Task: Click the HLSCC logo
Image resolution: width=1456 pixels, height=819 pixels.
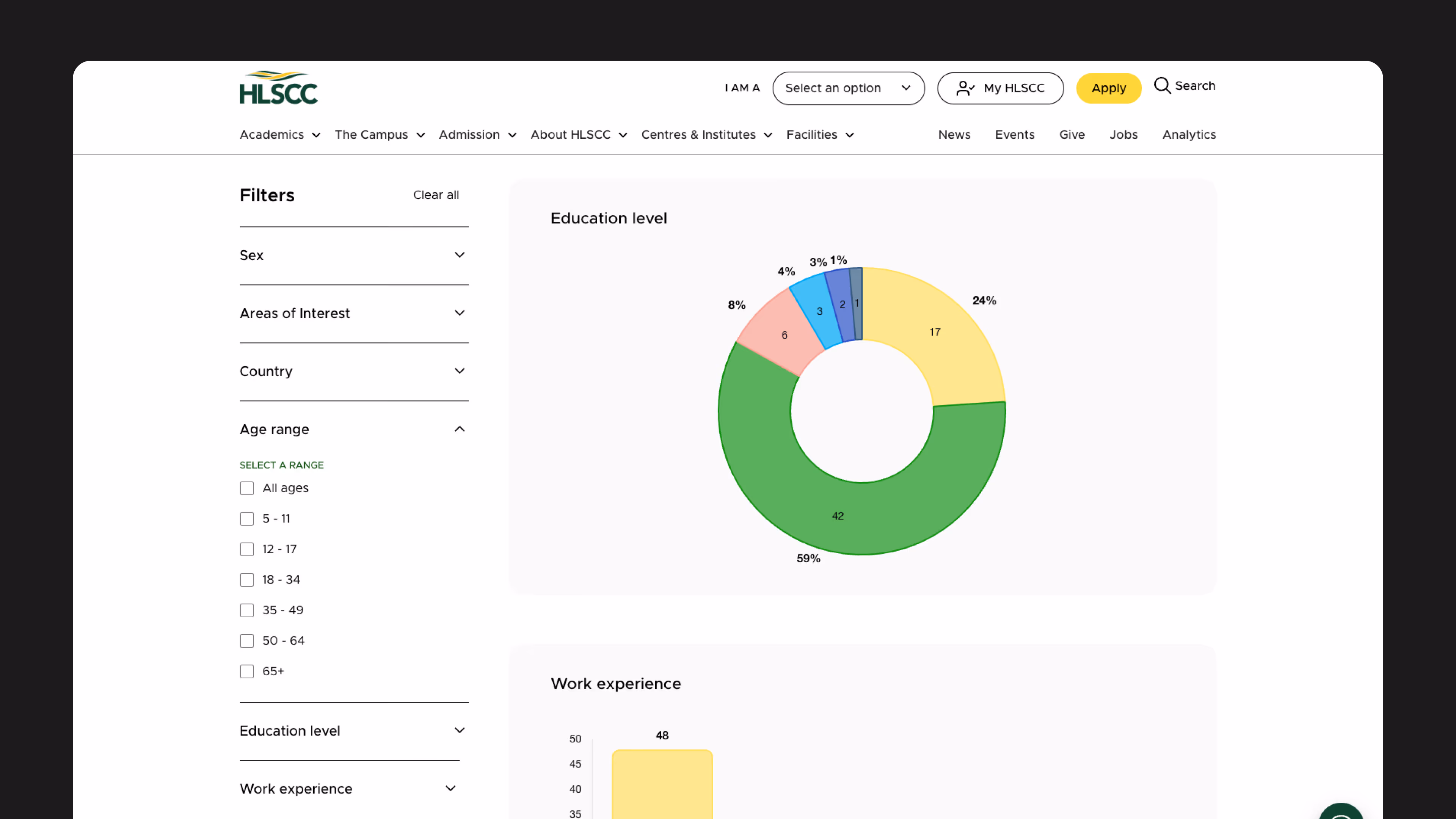Action: [278, 88]
